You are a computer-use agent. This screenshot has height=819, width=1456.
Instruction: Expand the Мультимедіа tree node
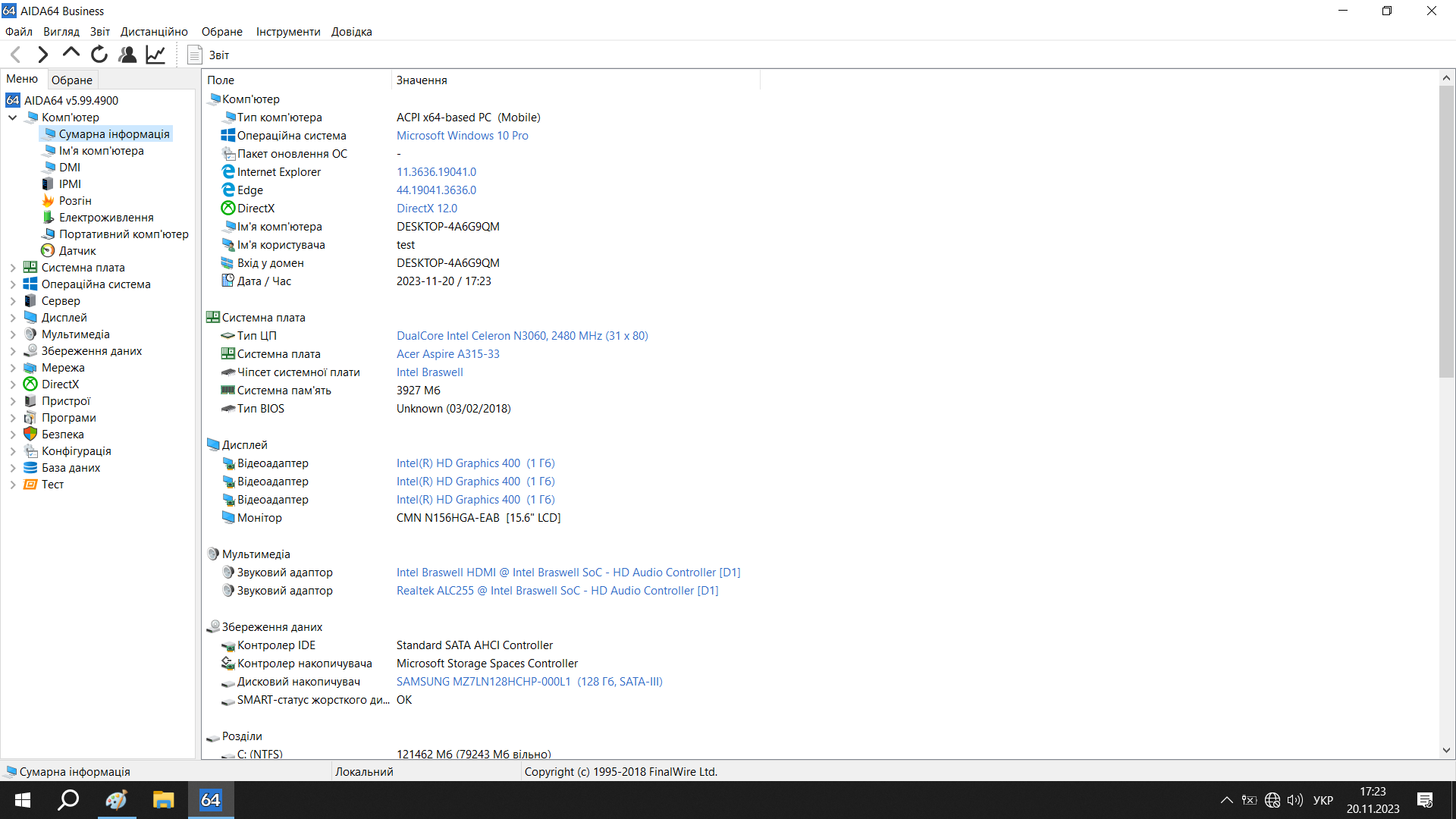coord(13,334)
